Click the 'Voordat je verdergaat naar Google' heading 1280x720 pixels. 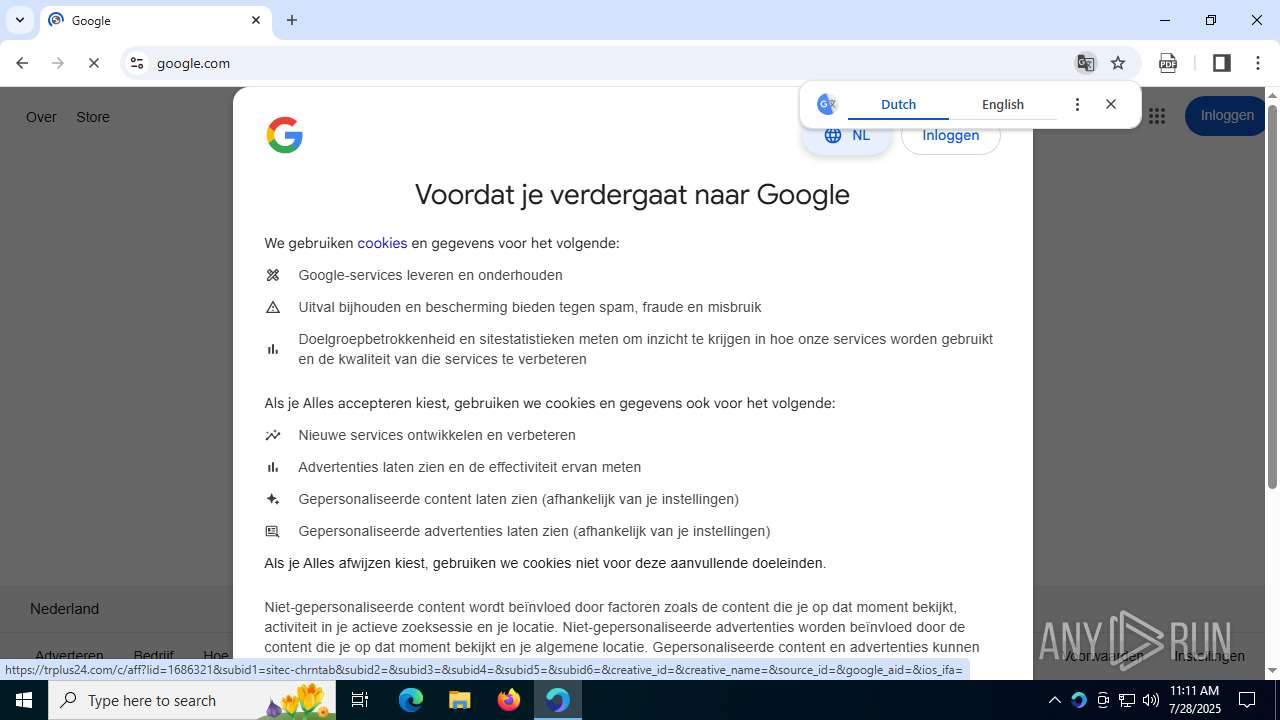pos(632,194)
